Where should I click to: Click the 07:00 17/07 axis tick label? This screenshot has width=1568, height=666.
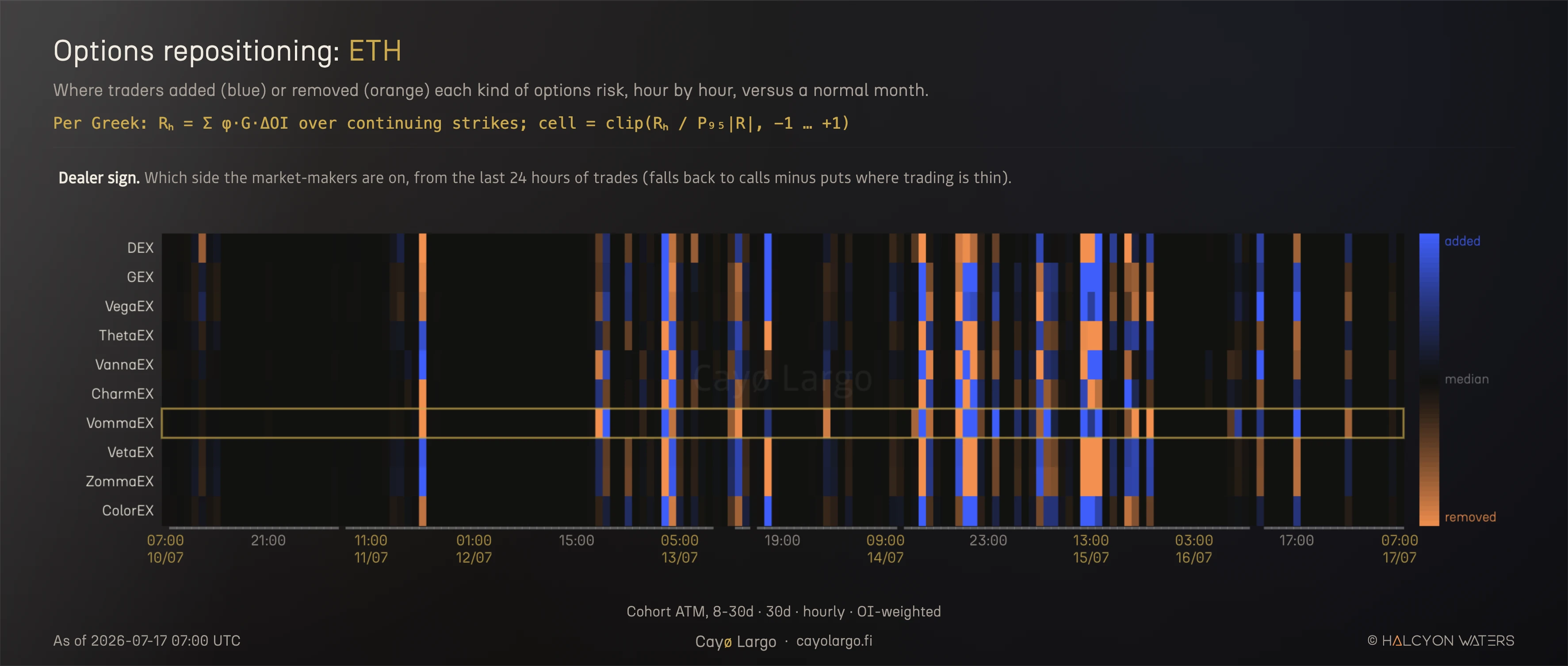coord(1400,548)
